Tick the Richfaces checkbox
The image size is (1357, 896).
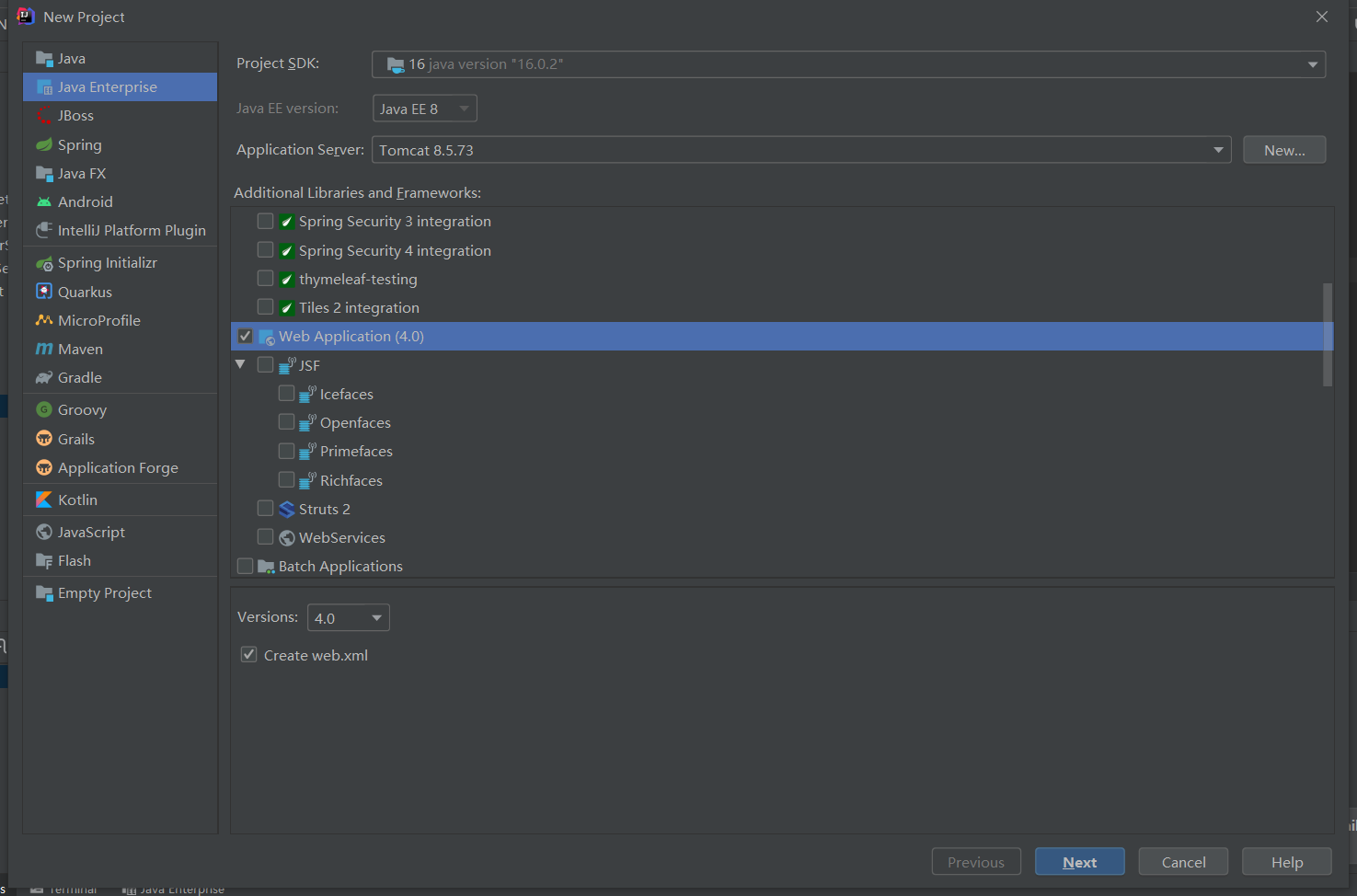point(286,480)
